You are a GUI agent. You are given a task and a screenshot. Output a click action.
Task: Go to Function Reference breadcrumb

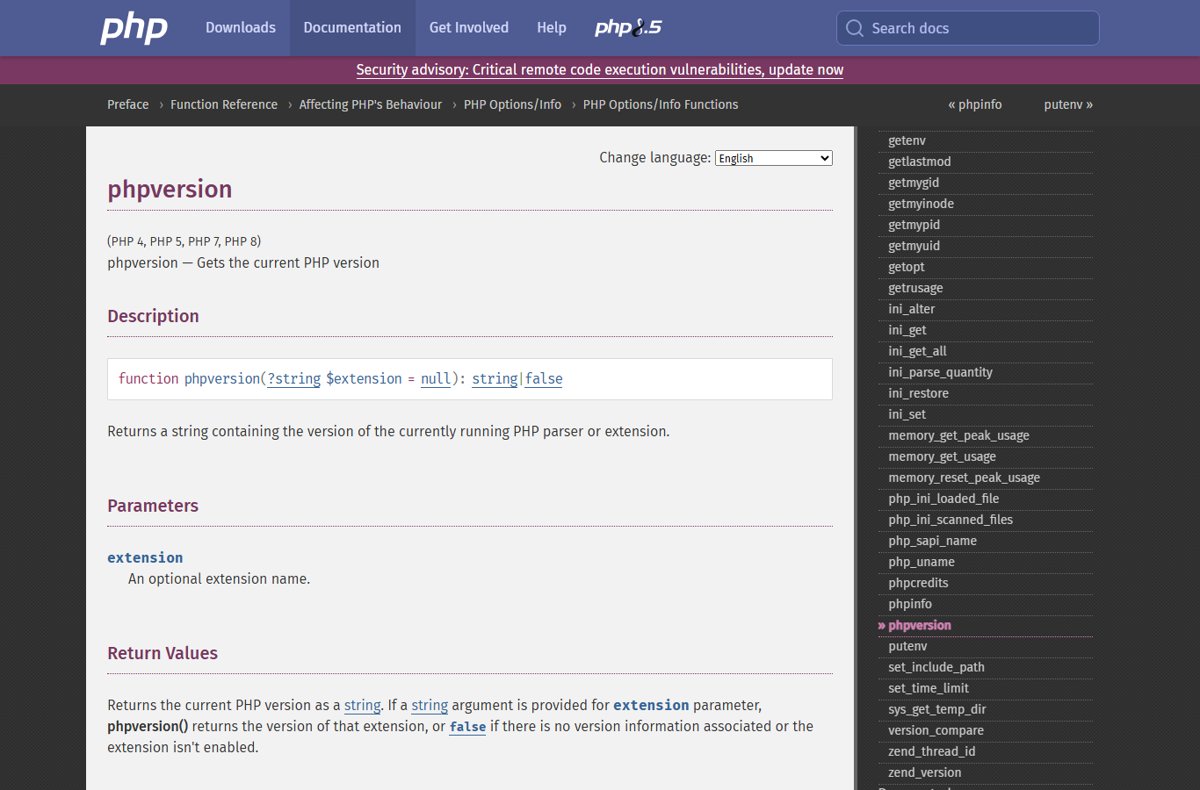click(x=224, y=104)
